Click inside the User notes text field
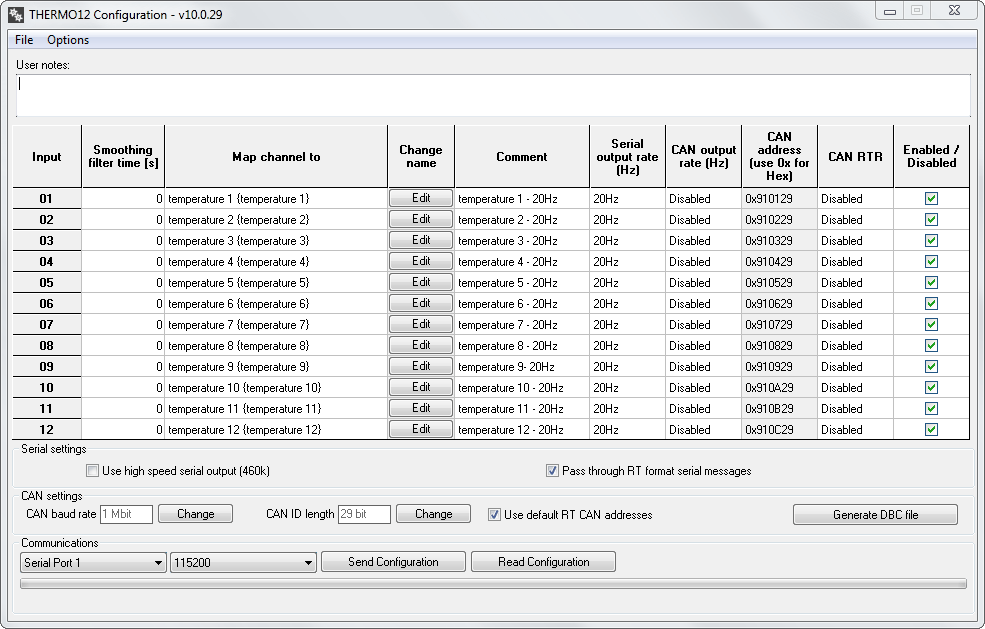Screen dimensions: 985x629 coord(492,95)
